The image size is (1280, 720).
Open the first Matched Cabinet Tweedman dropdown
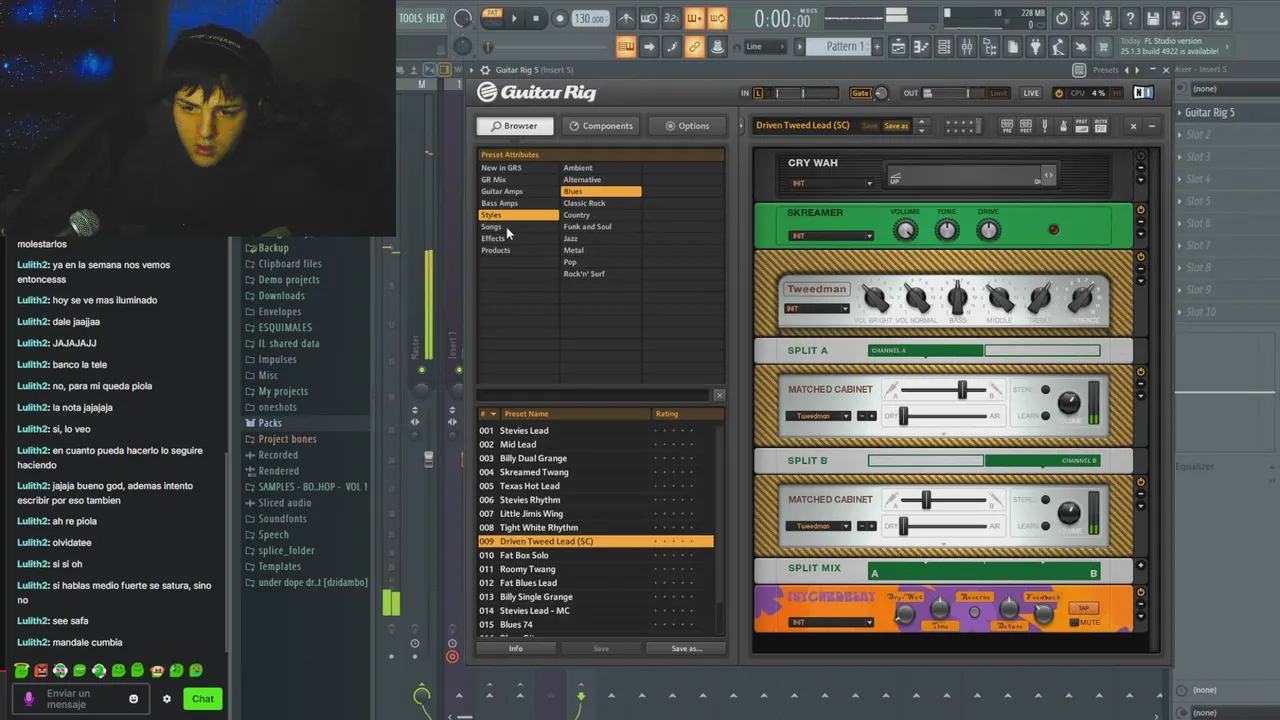click(818, 416)
